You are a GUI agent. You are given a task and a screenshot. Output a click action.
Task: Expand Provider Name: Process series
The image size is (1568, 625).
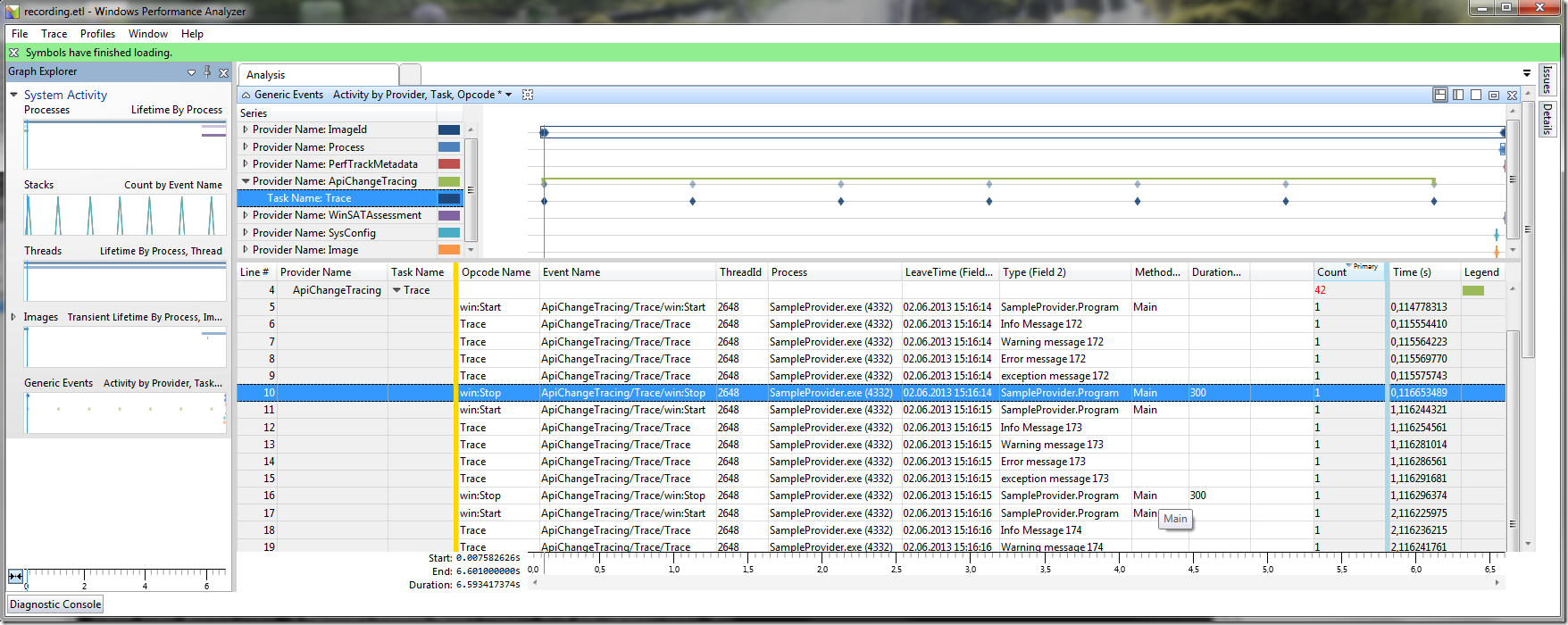click(x=246, y=147)
